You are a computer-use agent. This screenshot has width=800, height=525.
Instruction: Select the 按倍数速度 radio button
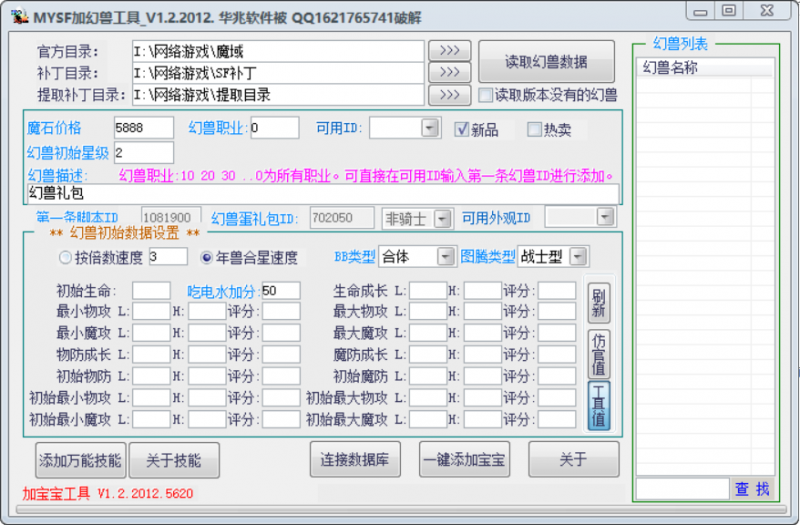[x=65, y=258]
